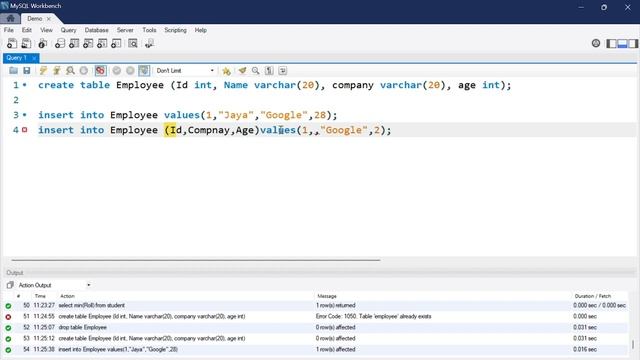Open the File menu
This screenshot has width=640, height=360.
[9, 30]
